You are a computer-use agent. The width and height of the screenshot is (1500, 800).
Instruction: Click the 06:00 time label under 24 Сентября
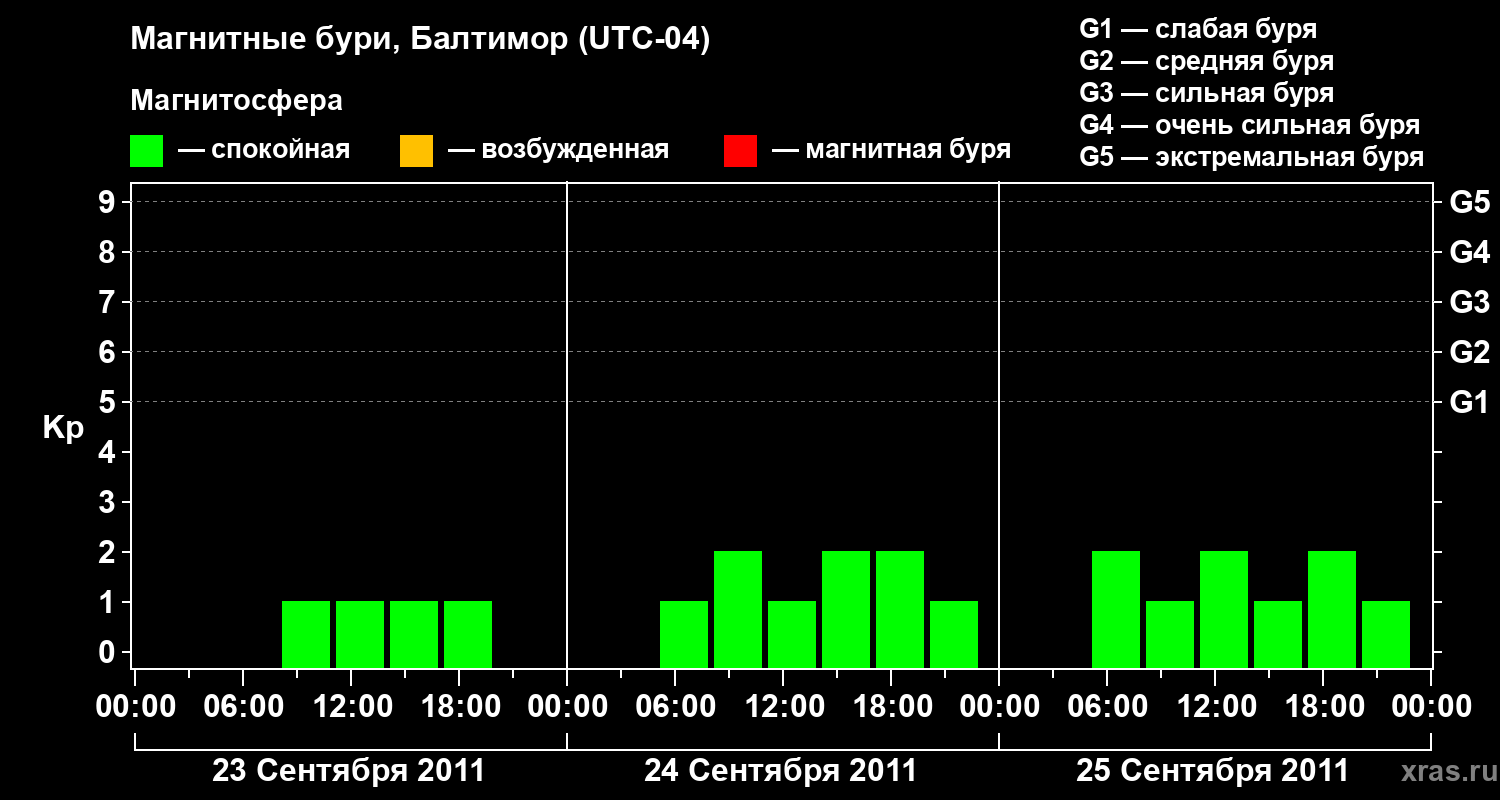click(675, 707)
